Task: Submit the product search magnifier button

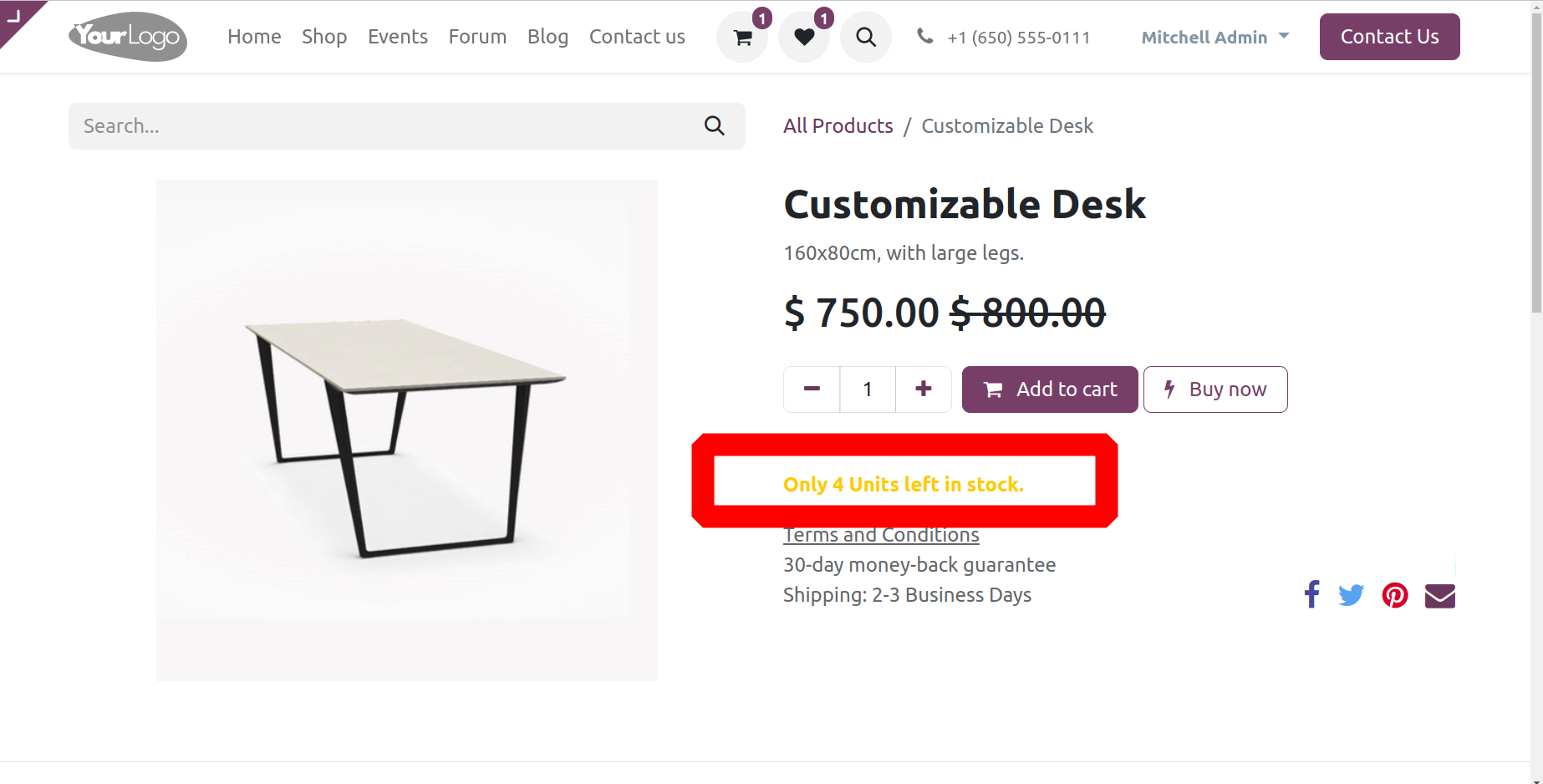Action: [x=715, y=126]
